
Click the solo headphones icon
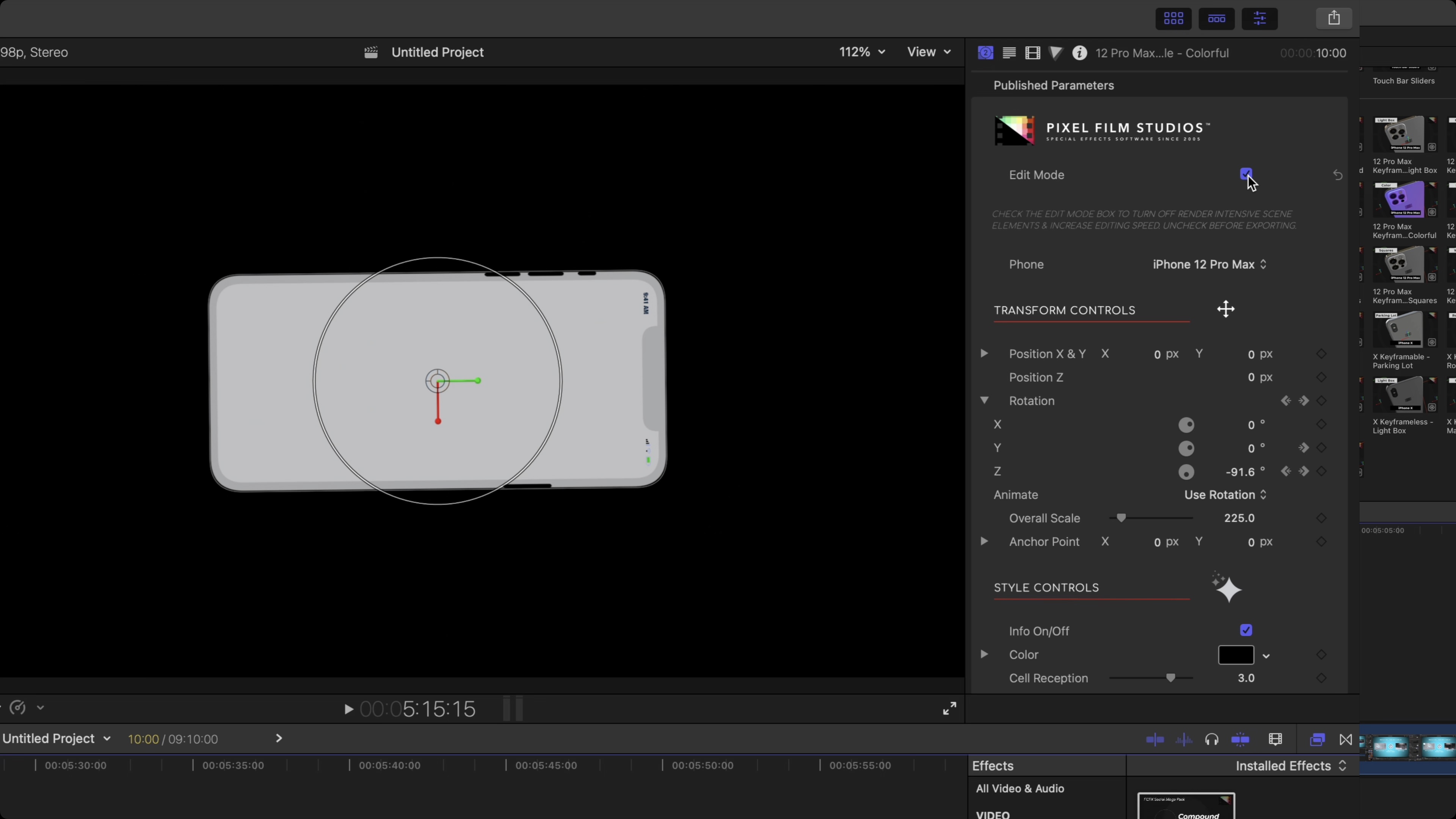(1211, 739)
